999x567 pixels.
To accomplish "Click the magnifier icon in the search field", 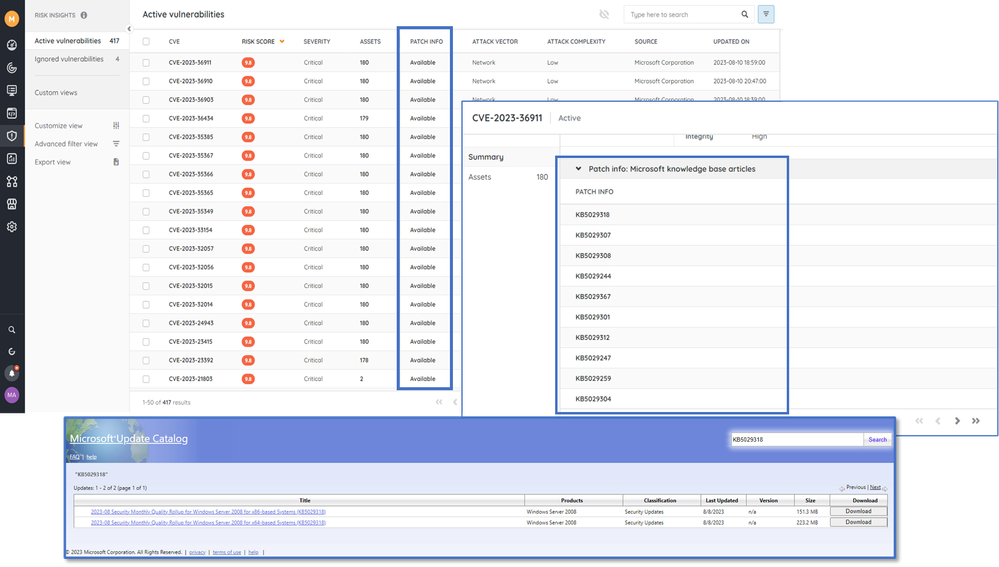I will click(744, 15).
